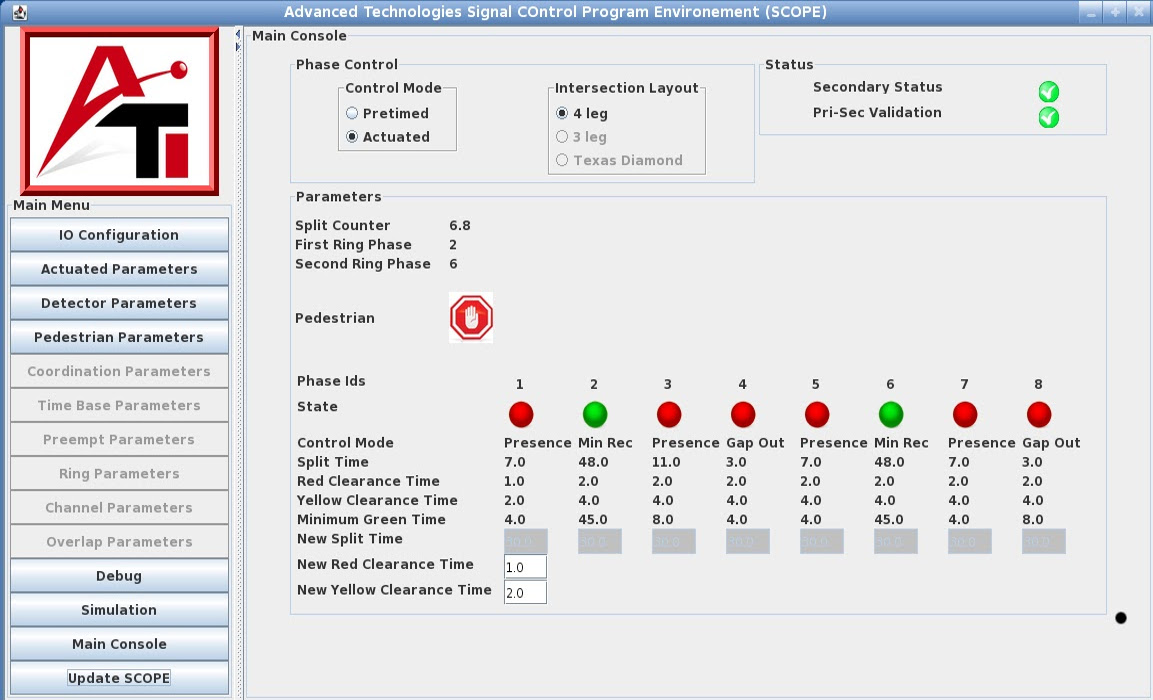The height and width of the screenshot is (700, 1153).
Task: Click the pedestrian stop hand icon
Action: pos(471,318)
